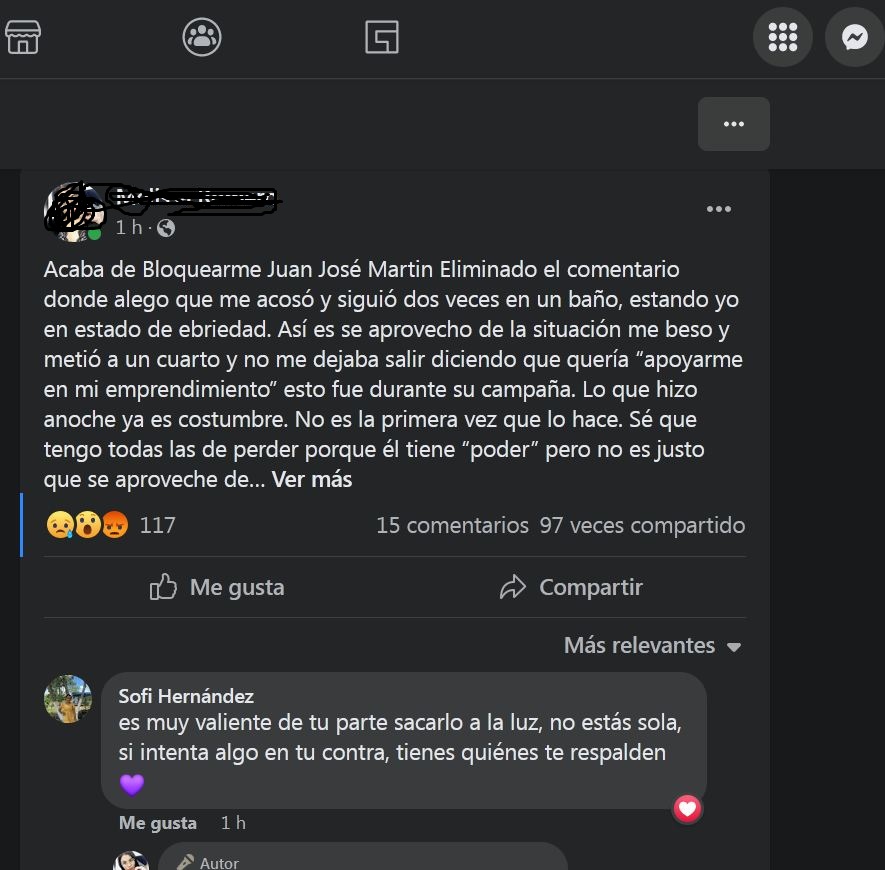Open the Messenger icon
Viewport: 885px width, 870px height.
855,37
